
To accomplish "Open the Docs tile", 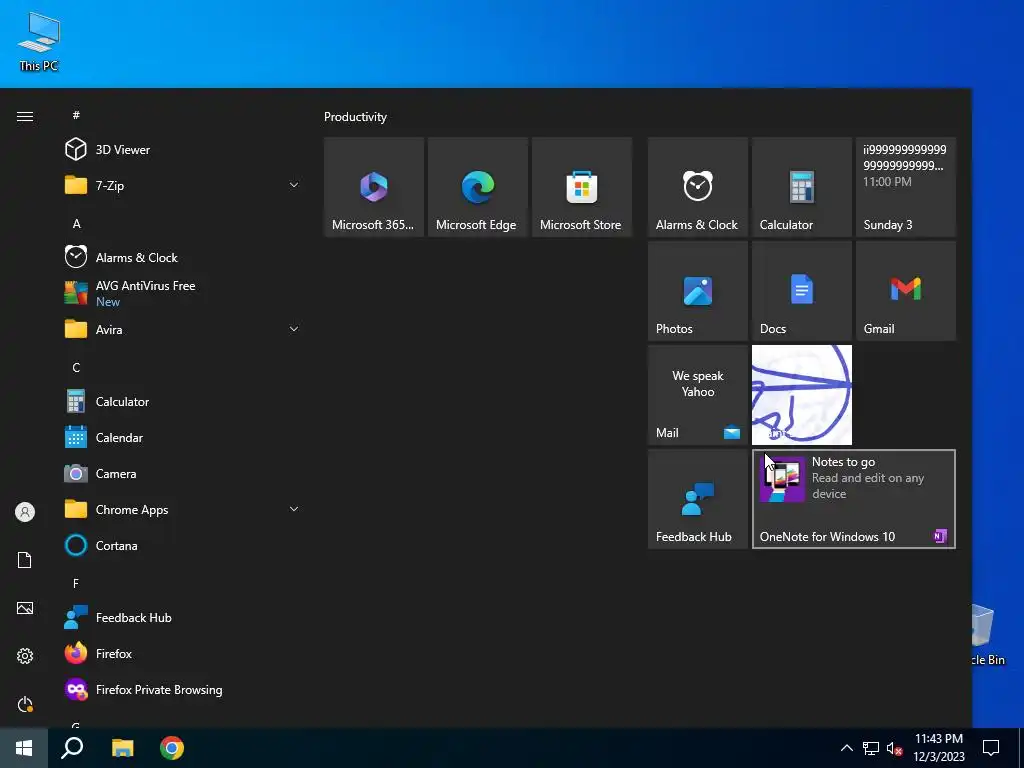I will [x=802, y=291].
